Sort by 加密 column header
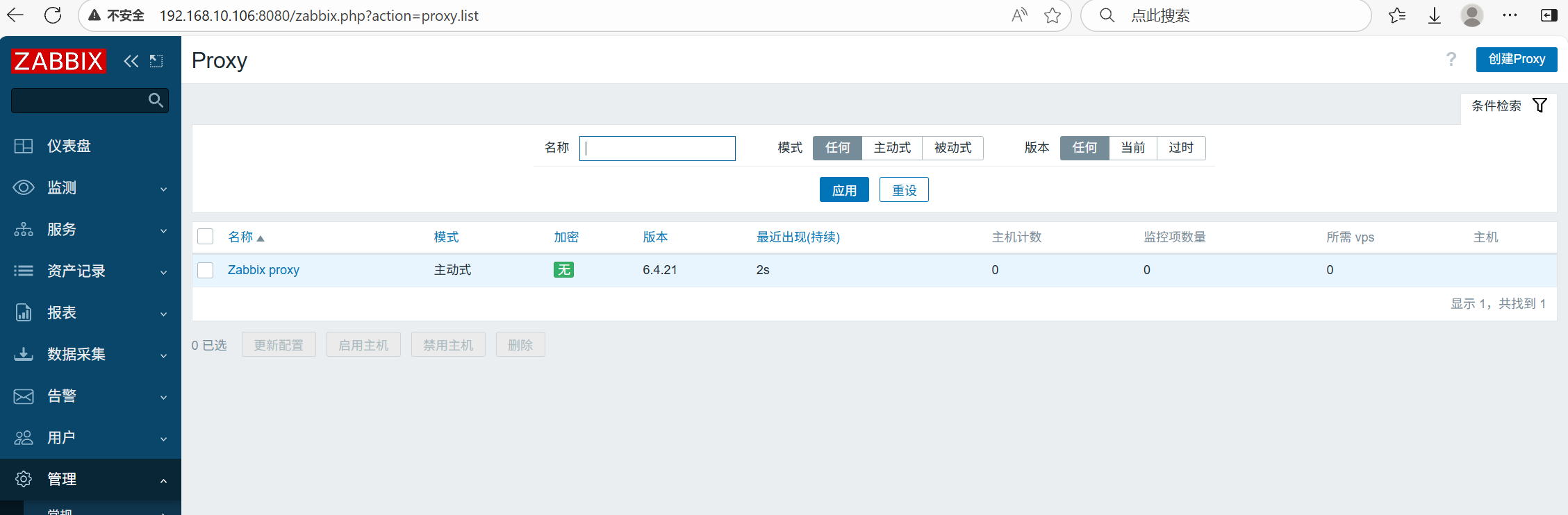 566,237
